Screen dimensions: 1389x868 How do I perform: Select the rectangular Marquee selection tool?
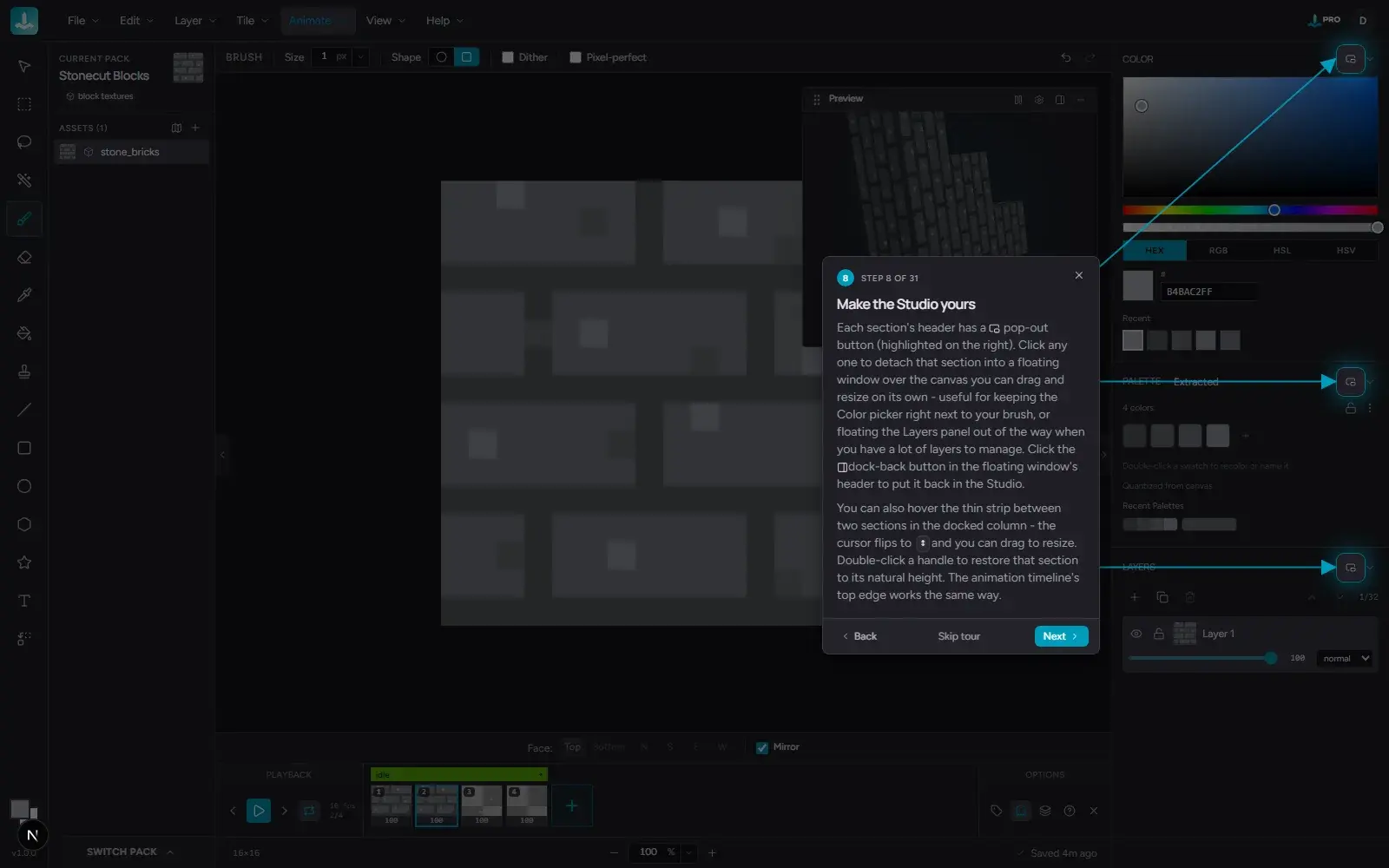point(24,104)
